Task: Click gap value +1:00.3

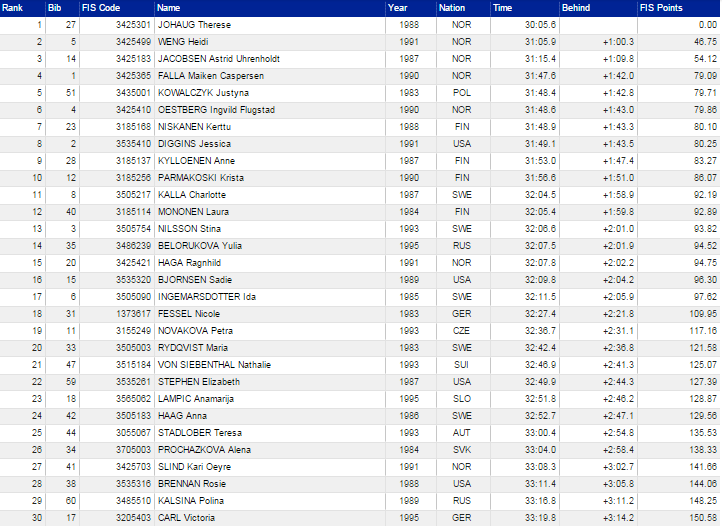Action: pyautogui.click(x=618, y=42)
